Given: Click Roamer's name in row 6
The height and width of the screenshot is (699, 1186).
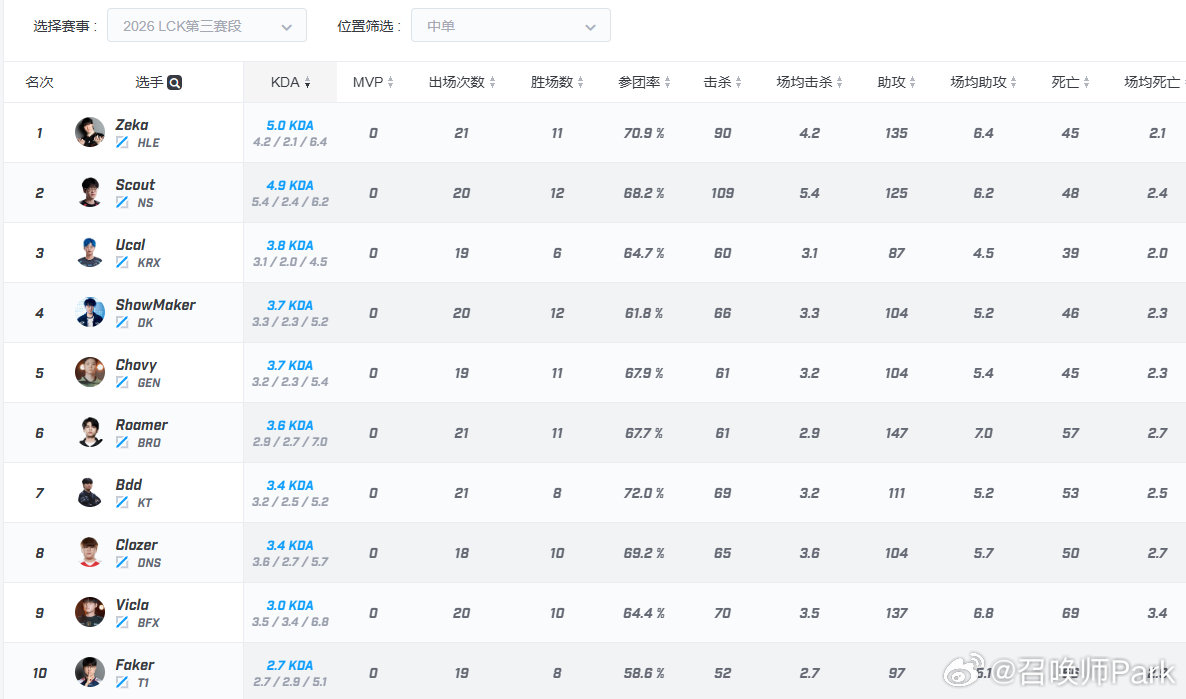Looking at the screenshot, I should click(x=141, y=424).
